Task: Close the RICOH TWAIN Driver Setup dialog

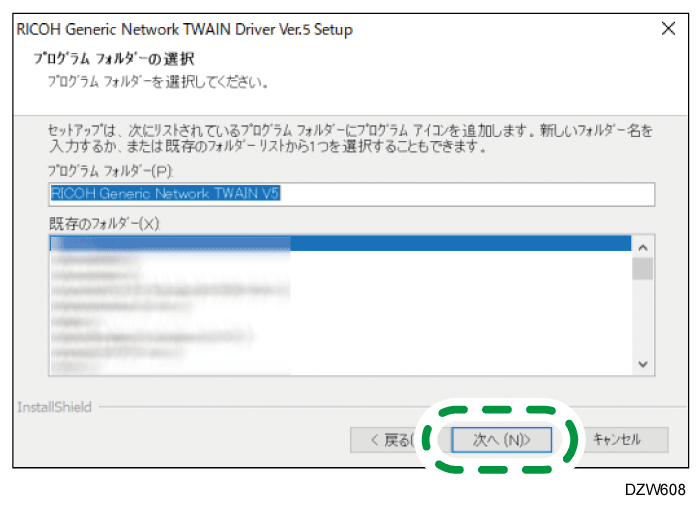Action: click(x=668, y=29)
